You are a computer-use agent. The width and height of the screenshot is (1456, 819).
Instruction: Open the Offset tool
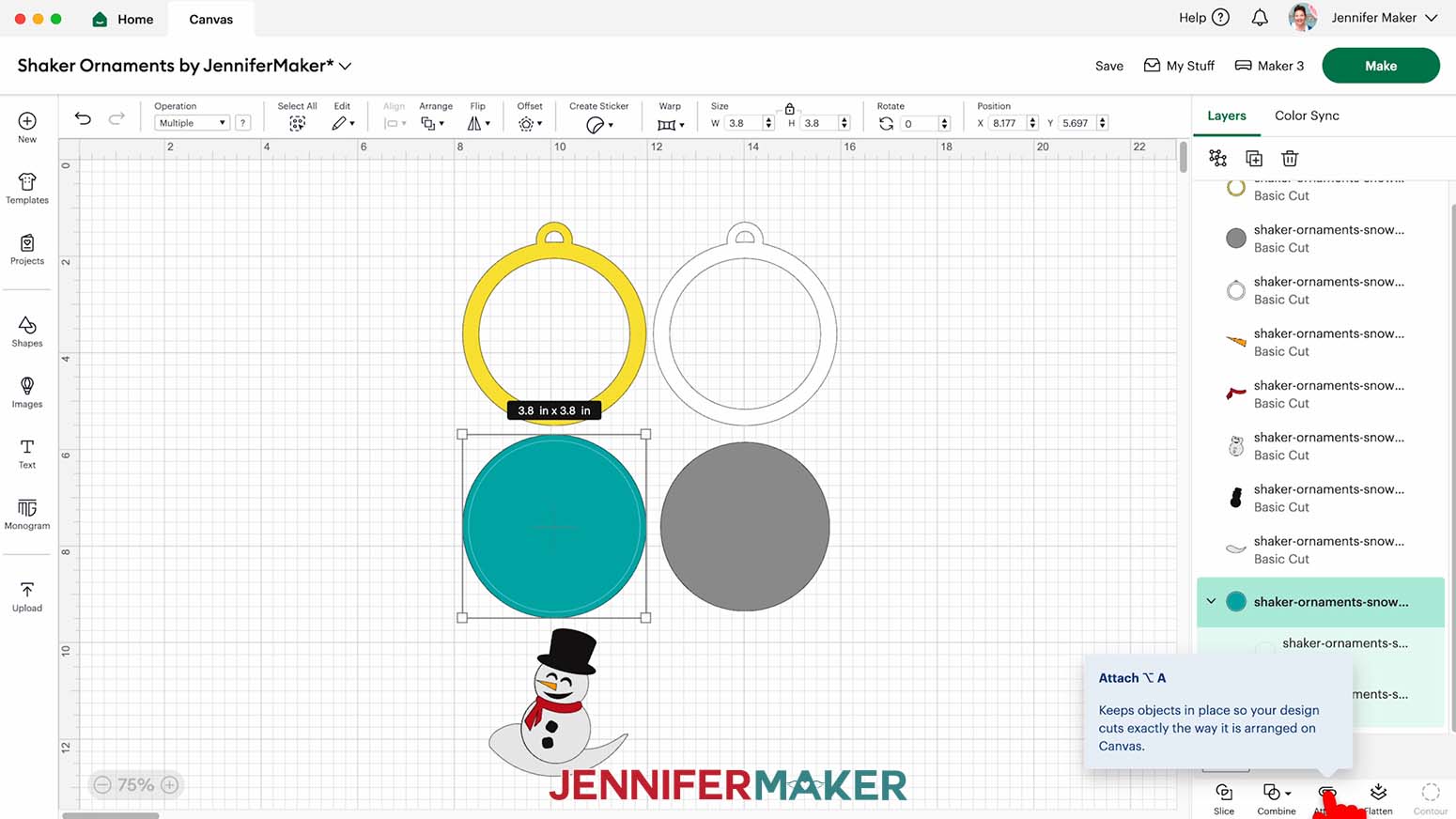tap(530, 123)
